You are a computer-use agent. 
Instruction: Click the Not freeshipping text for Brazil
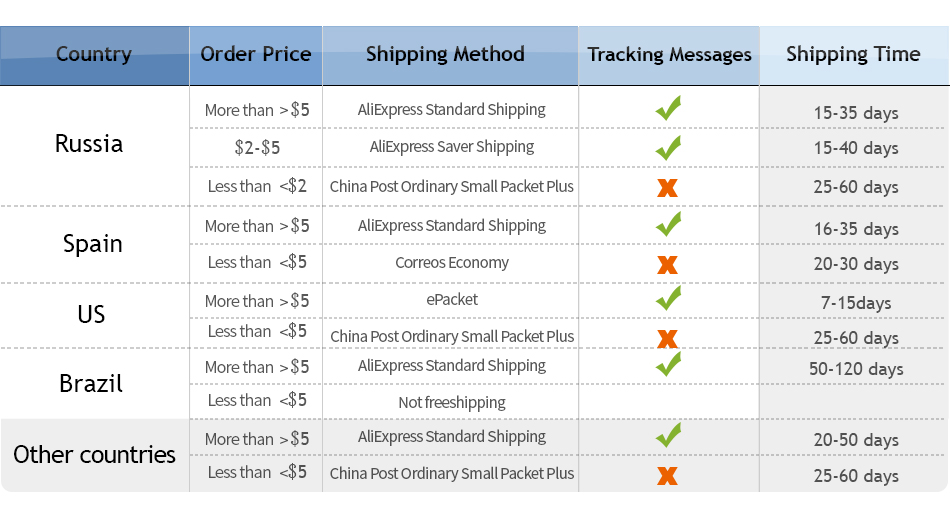[452, 402]
